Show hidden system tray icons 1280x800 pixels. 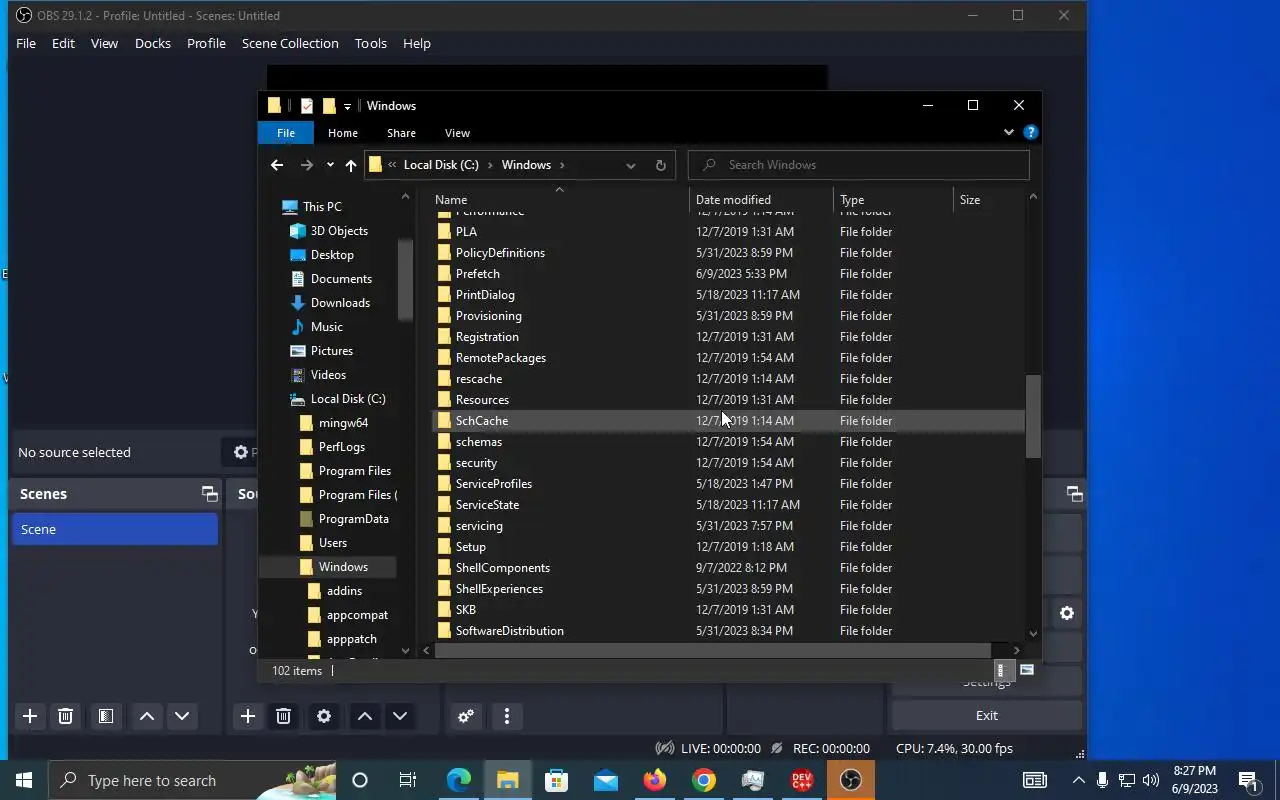pyautogui.click(x=1078, y=780)
